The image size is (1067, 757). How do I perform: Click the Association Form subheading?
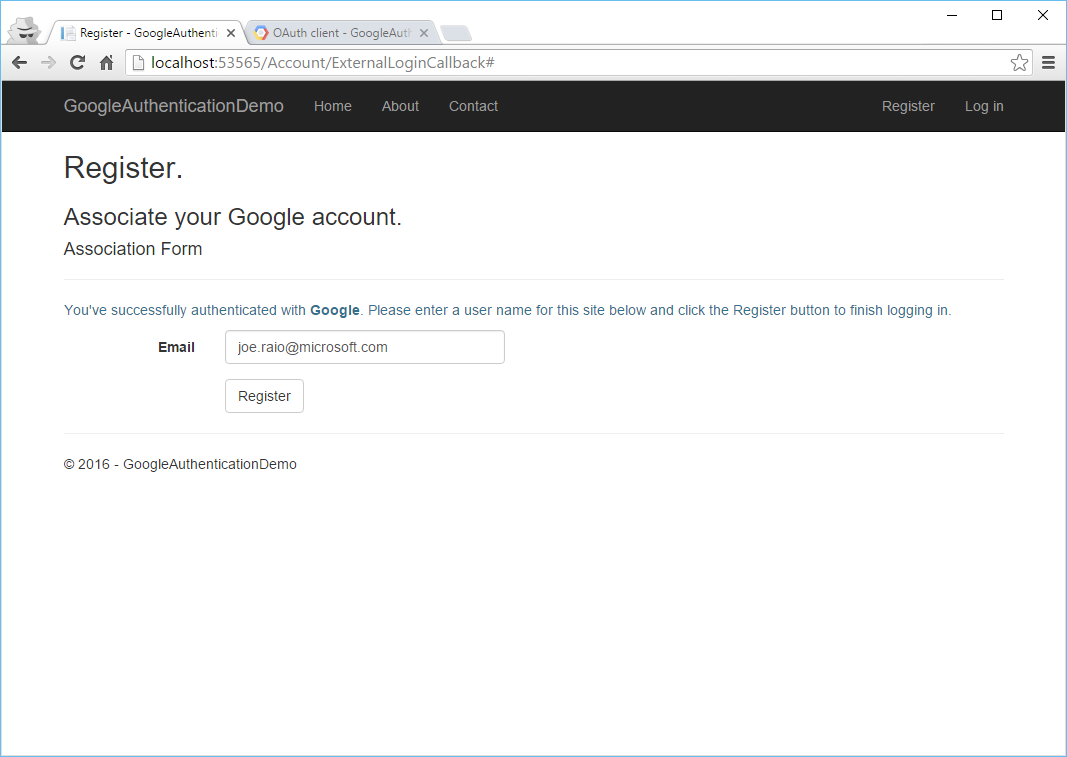coord(133,249)
